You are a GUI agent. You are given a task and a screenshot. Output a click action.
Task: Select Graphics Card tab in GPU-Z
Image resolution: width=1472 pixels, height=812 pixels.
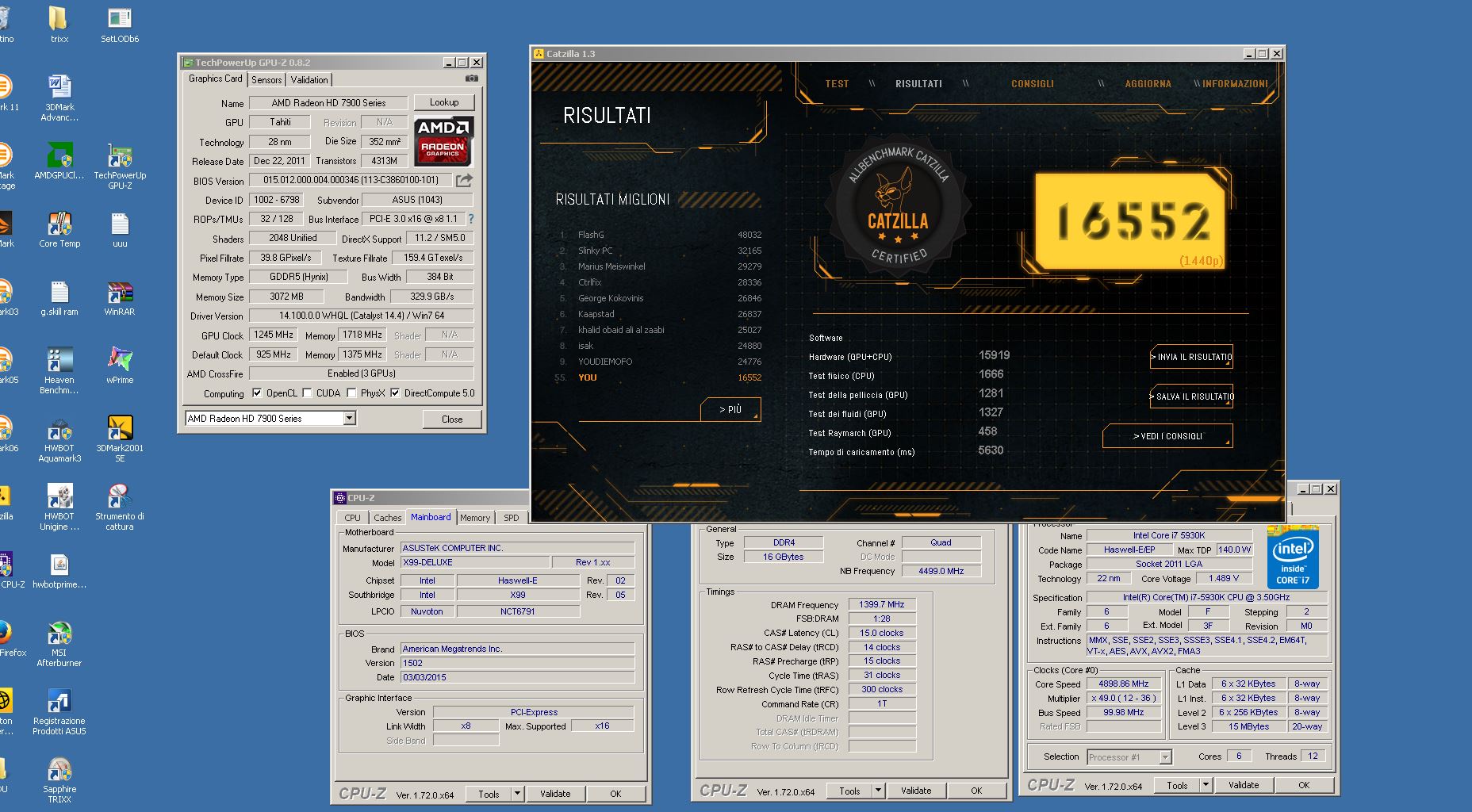pos(215,79)
